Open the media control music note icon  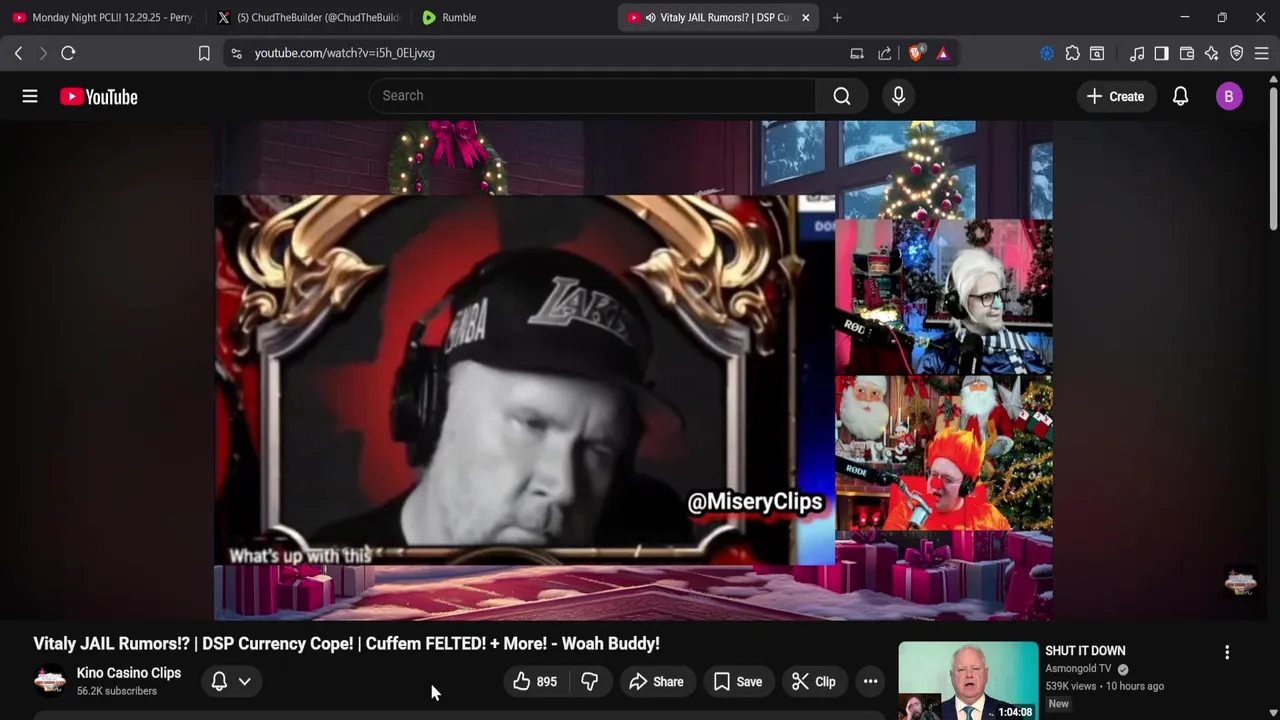coord(1137,53)
